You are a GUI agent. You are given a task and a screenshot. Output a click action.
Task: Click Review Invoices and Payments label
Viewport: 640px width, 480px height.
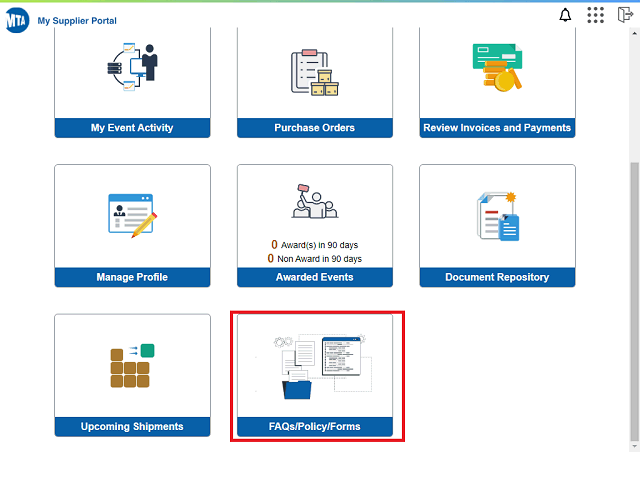[497, 128]
